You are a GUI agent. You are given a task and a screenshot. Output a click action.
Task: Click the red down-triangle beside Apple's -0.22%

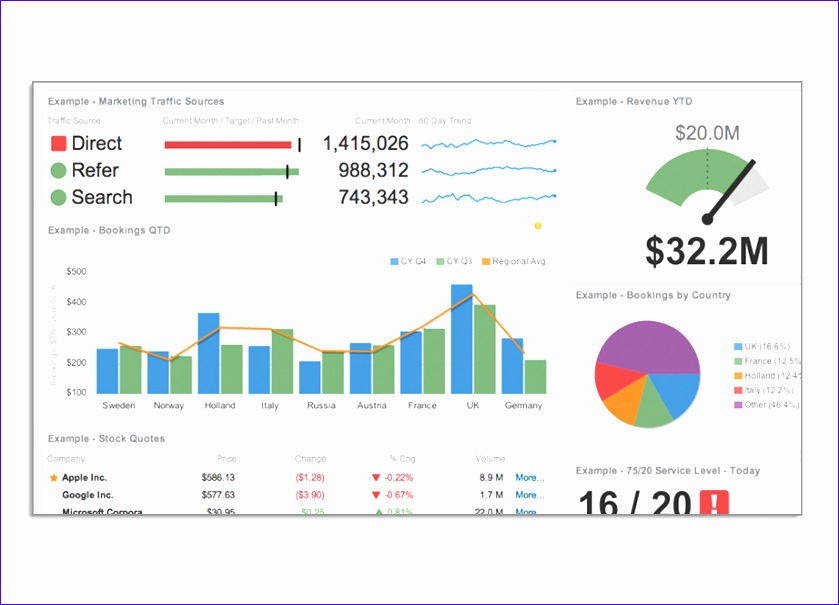[375, 477]
